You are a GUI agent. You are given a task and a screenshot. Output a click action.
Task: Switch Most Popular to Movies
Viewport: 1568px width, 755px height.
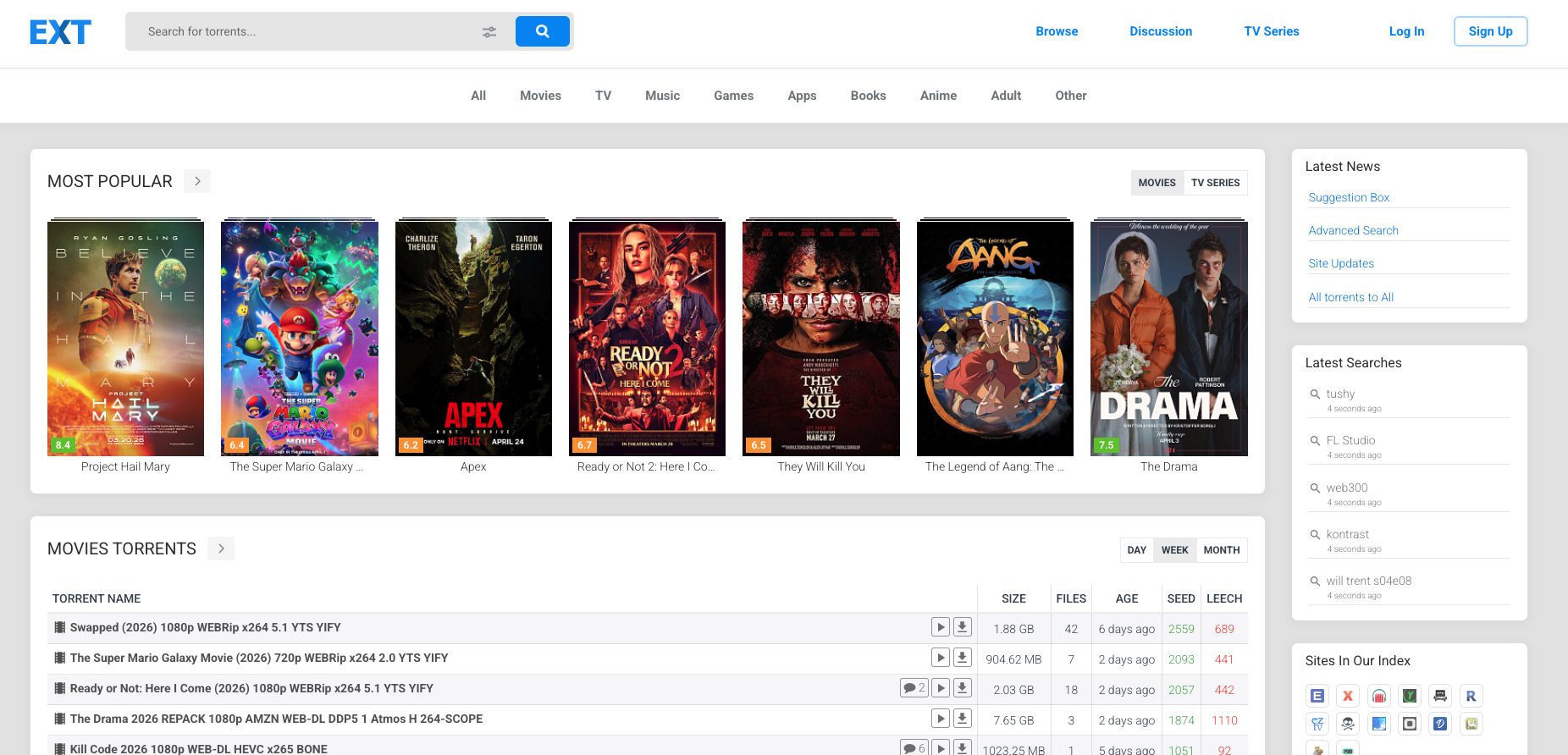(1157, 183)
